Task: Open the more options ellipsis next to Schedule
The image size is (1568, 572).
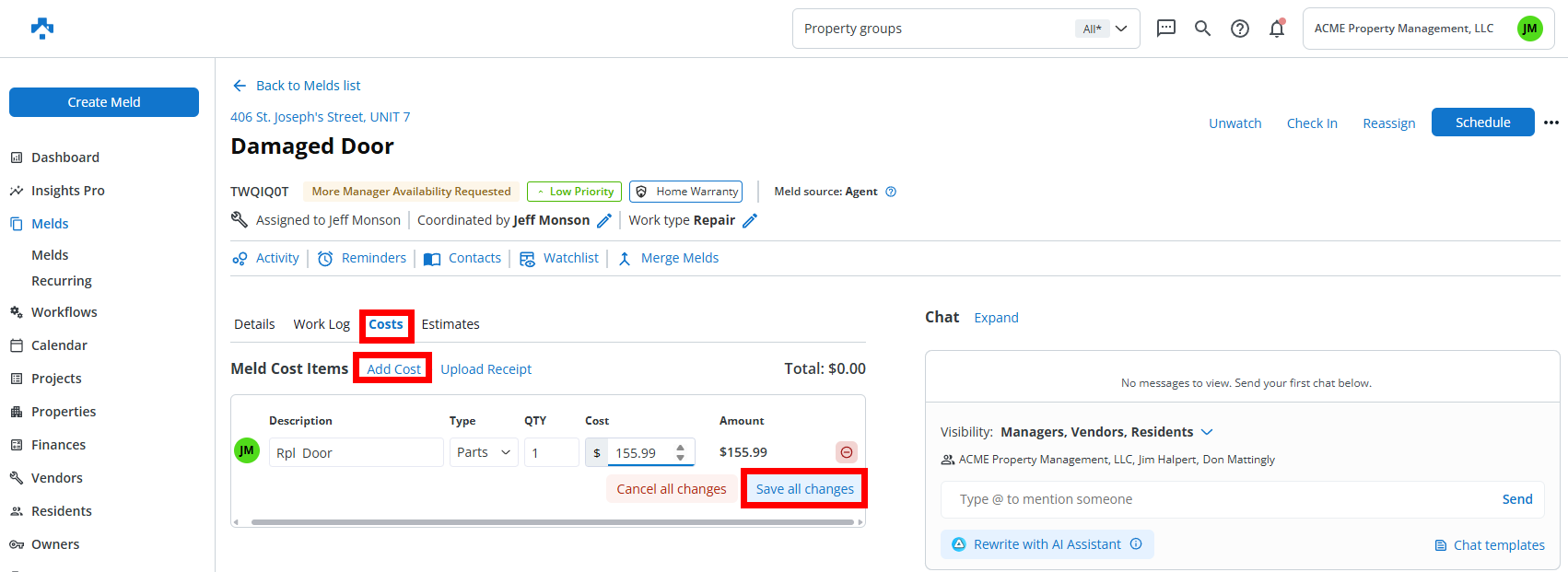Action: tap(1551, 123)
